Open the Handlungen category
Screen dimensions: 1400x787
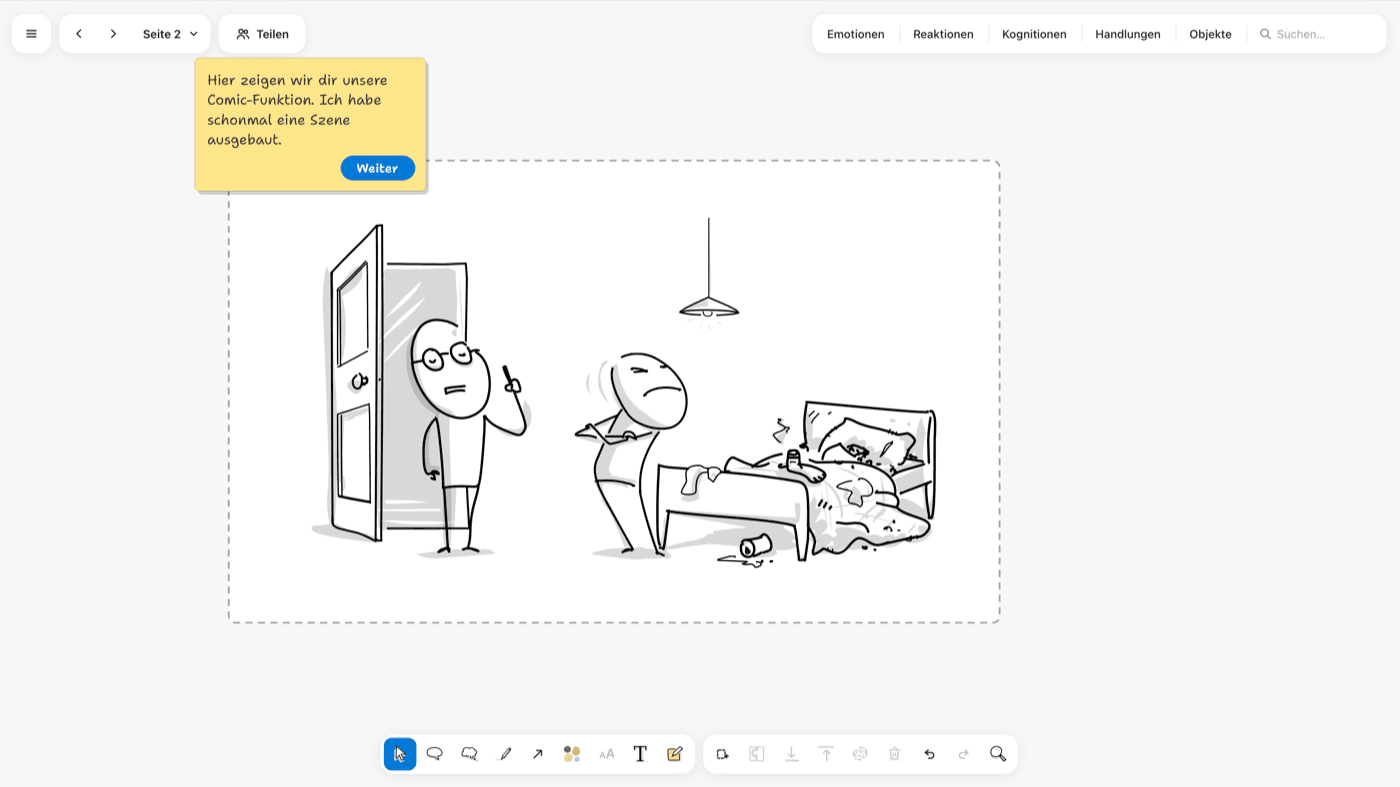pyautogui.click(x=1128, y=34)
